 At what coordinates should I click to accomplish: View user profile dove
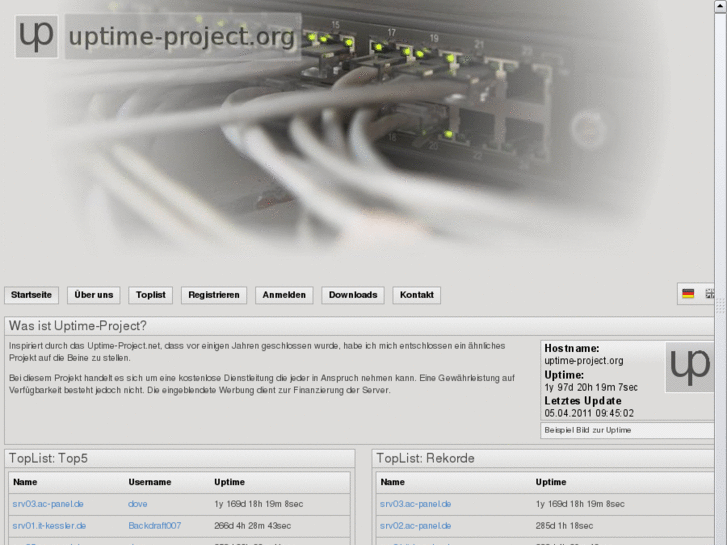point(138,504)
